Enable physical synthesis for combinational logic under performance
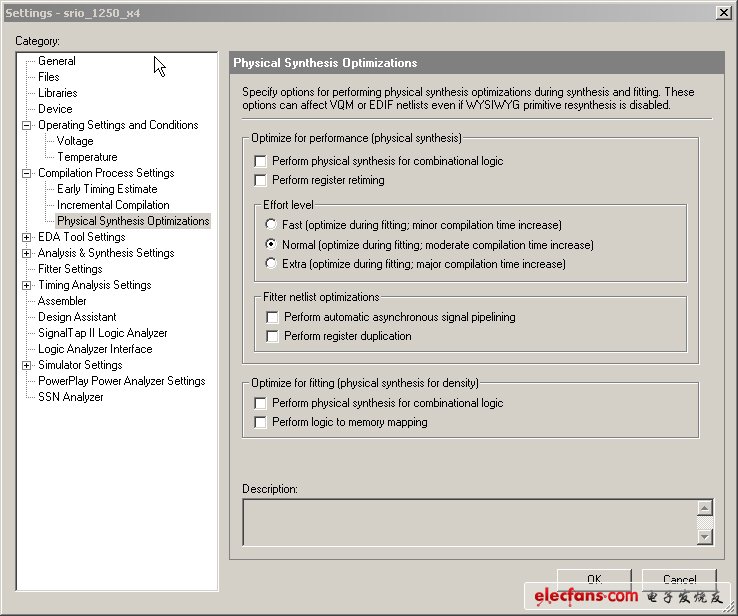Image resolution: width=738 pixels, height=616 pixels. point(261,161)
